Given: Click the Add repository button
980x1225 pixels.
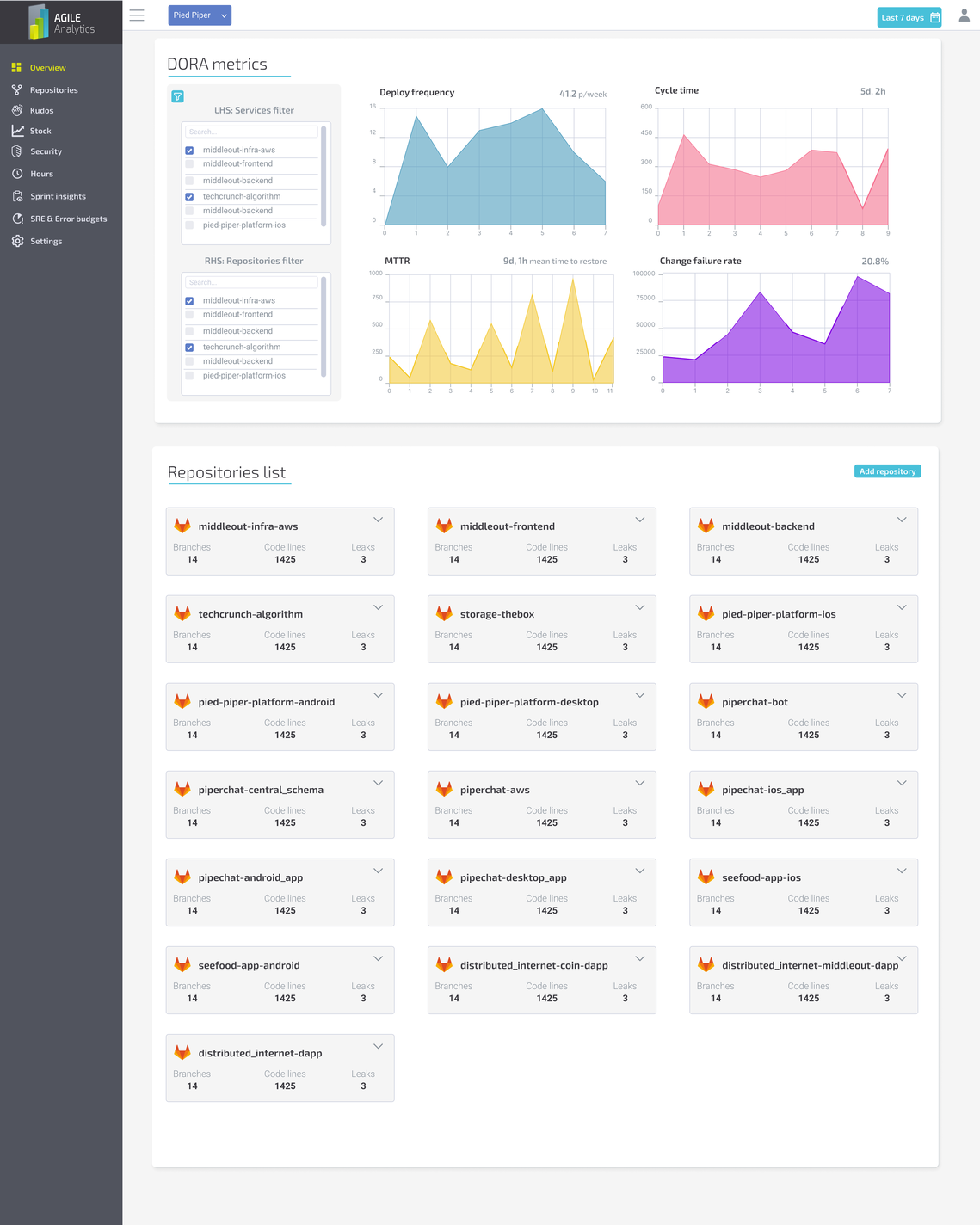Looking at the screenshot, I should pyautogui.click(x=888, y=471).
